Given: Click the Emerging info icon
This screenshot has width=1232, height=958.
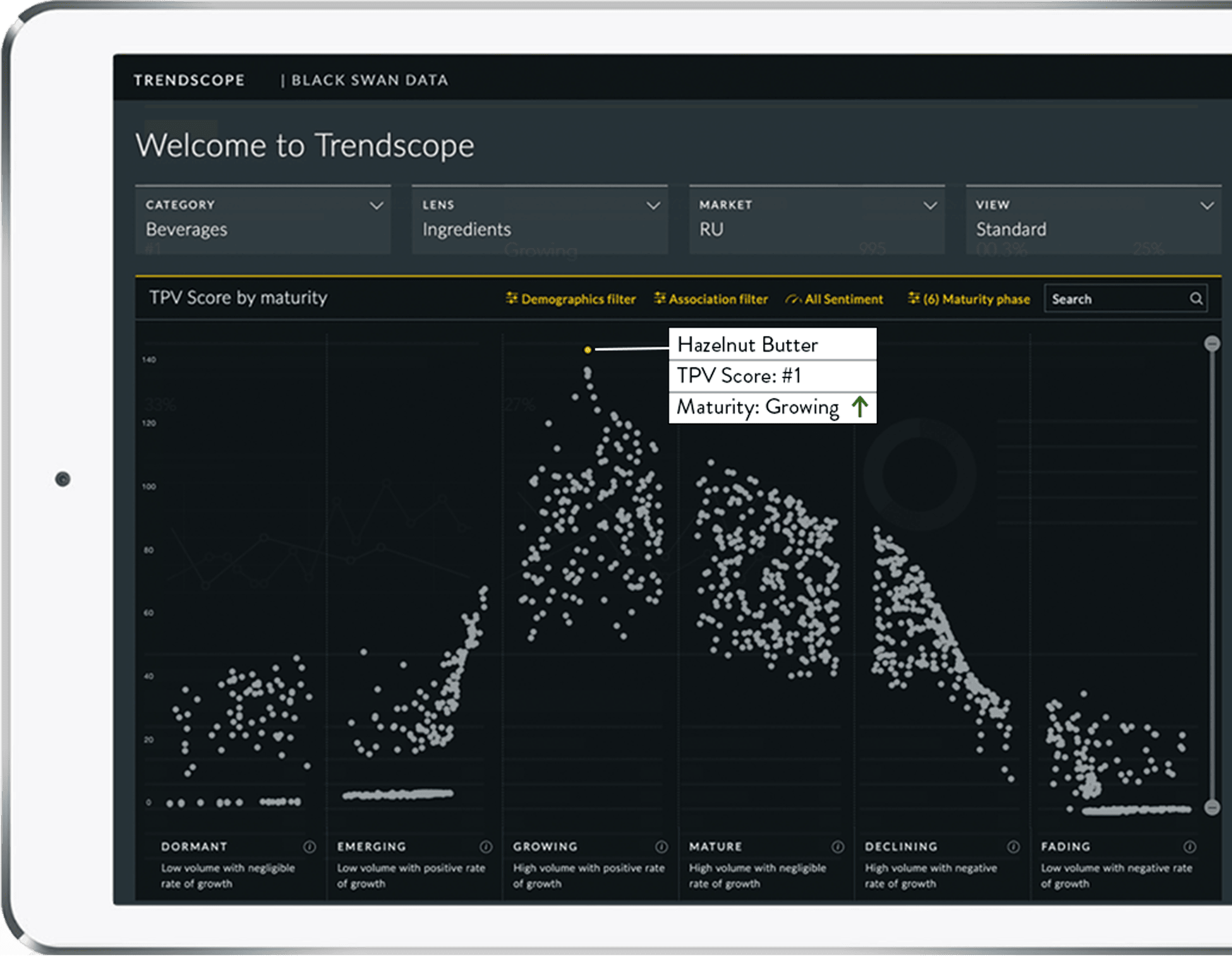Looking at the screenshot, I should point(486,847).
